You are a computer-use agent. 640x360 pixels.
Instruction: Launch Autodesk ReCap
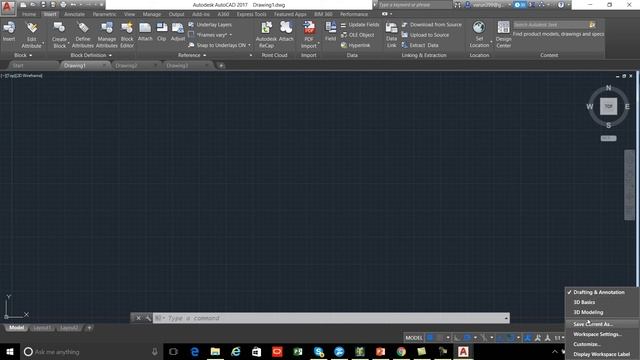click(x=266, y=35)
